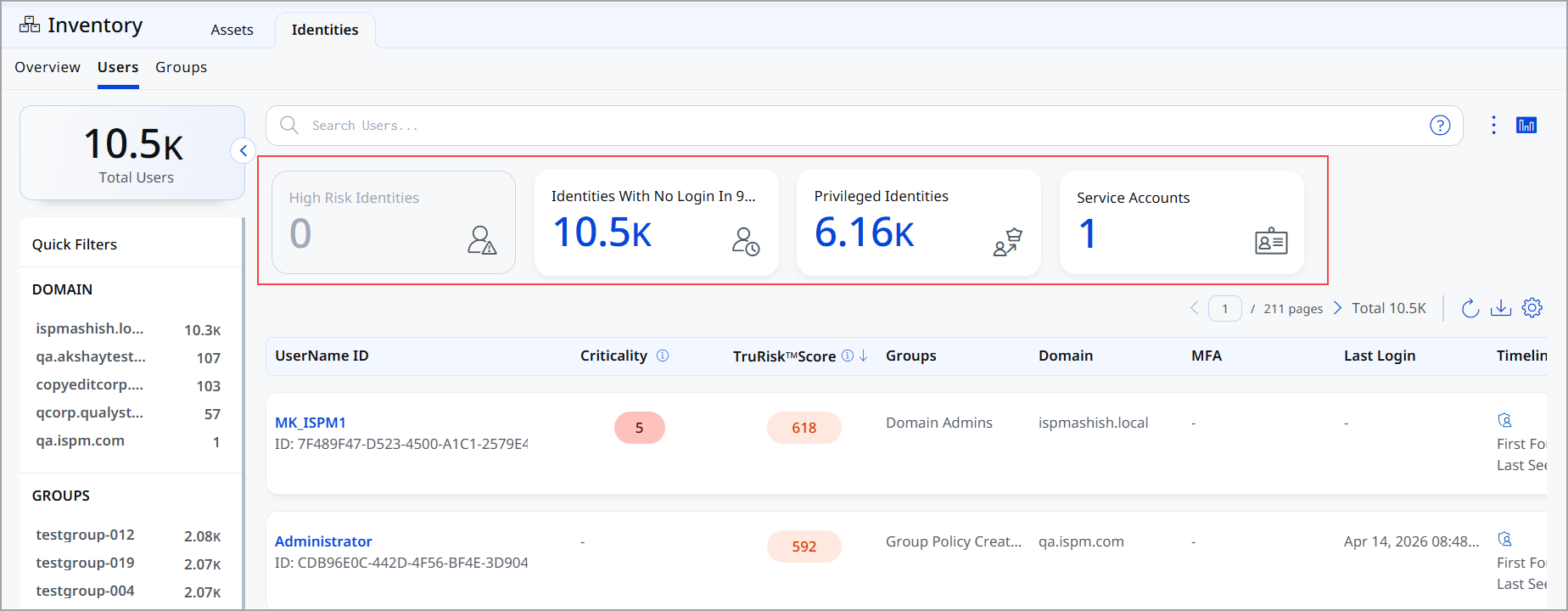The width and height of the screenshot is (1568, 611).
Task: Download the users list
Action: click(1501, 308)
